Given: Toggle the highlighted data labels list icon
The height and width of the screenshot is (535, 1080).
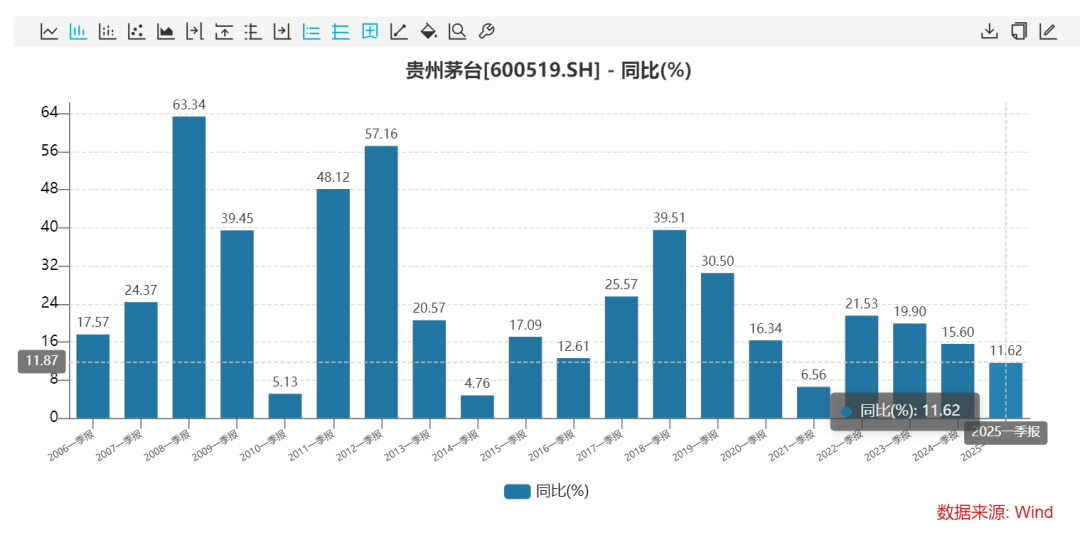Looking at the screenshot, I should point(311,31).
